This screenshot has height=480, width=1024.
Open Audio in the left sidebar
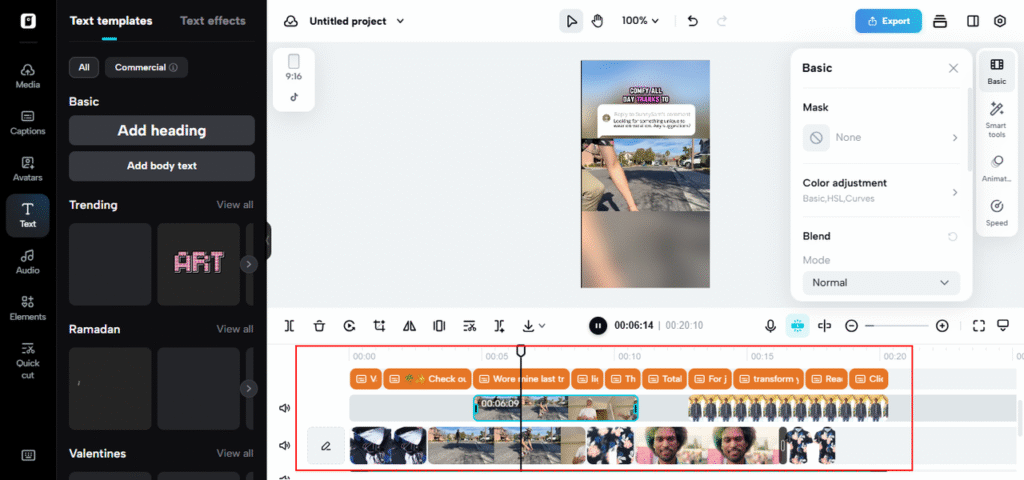click(x=28, y=261)
